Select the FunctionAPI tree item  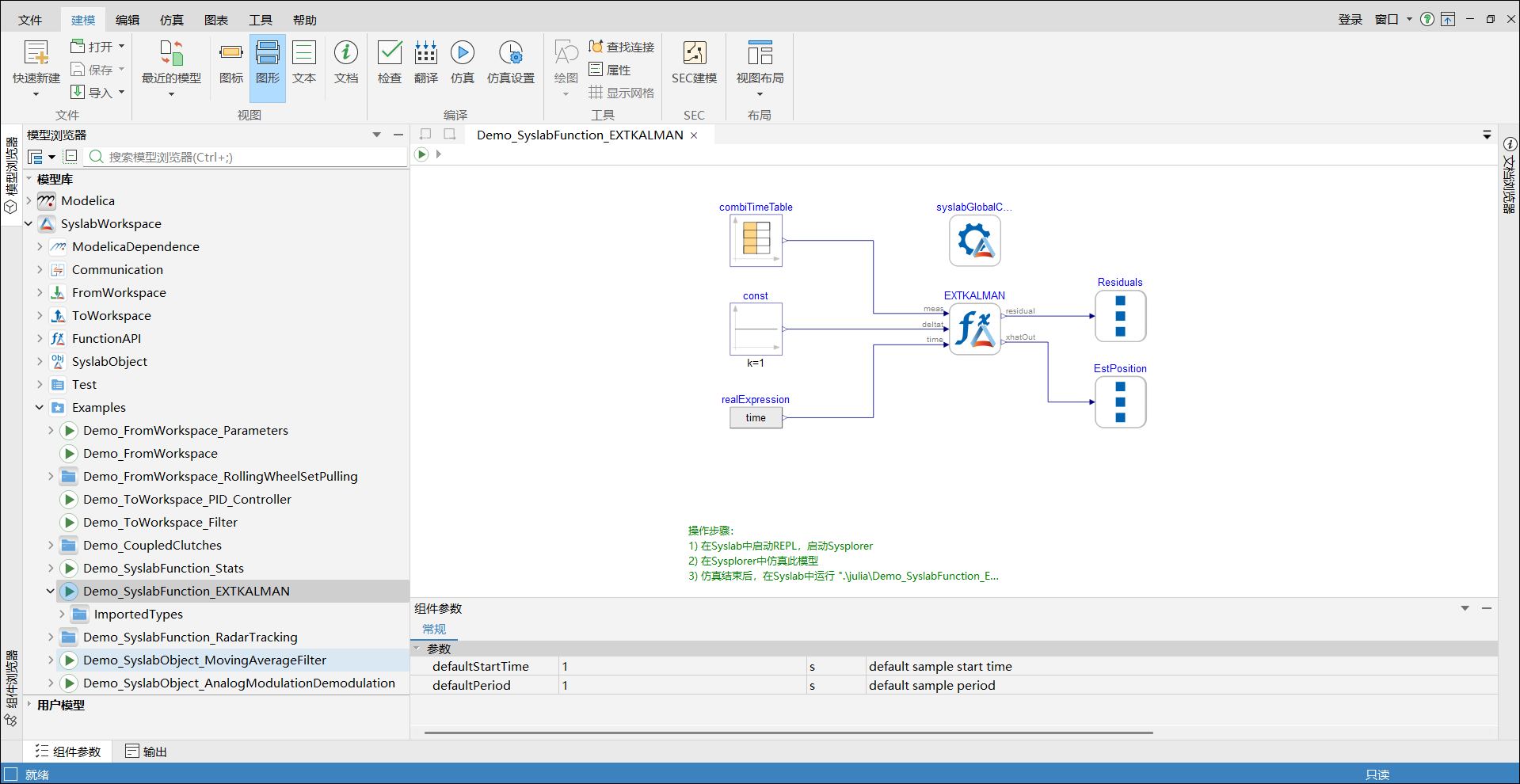point(106,339)
